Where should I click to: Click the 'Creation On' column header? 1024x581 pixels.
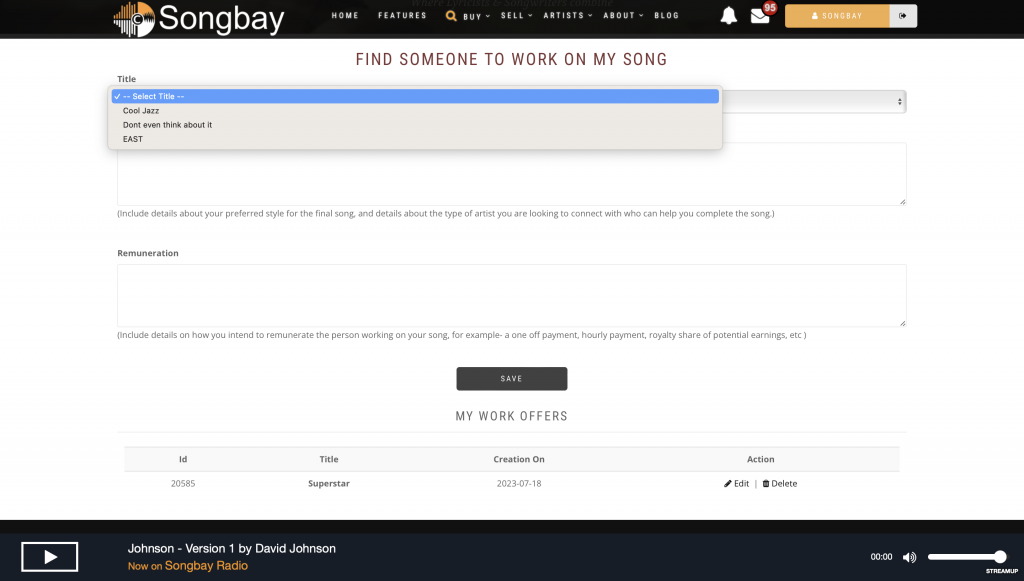tap(519, 460)
